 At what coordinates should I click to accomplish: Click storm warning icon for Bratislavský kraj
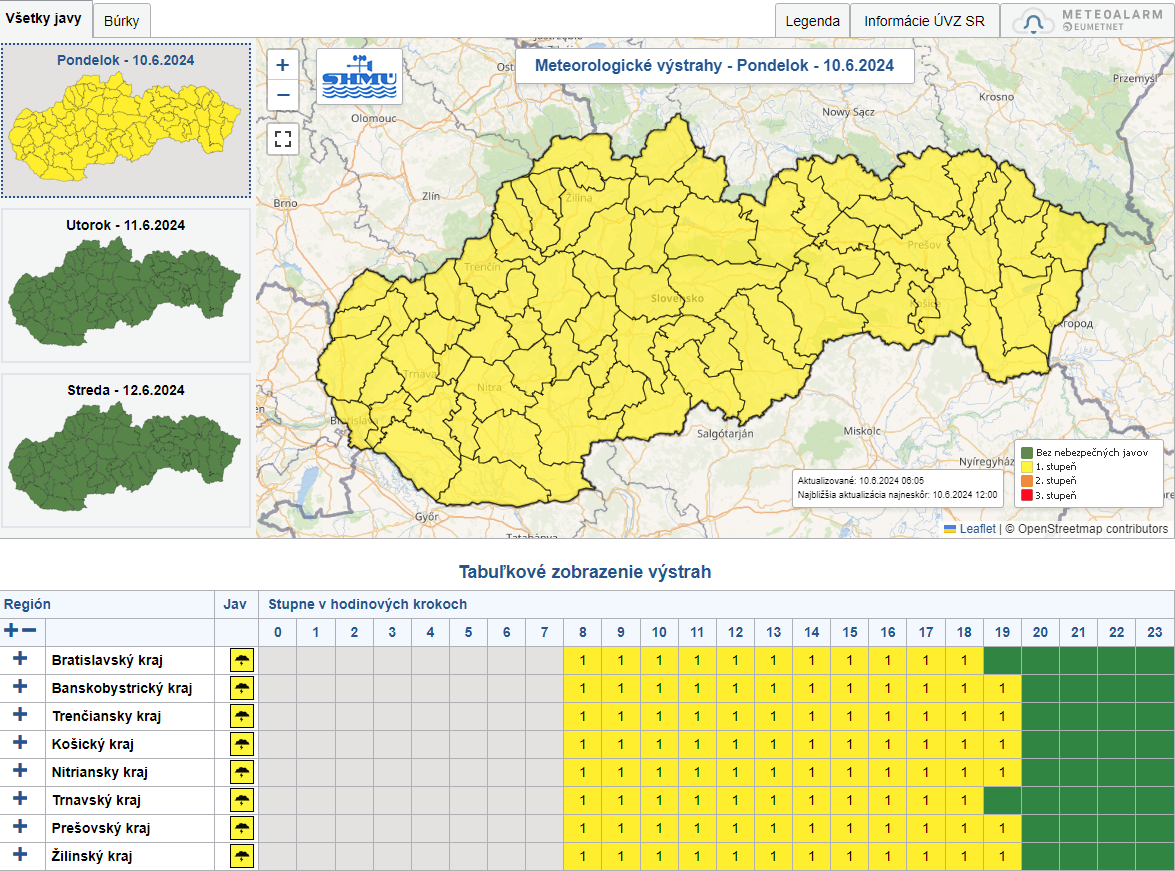(242, 660)
